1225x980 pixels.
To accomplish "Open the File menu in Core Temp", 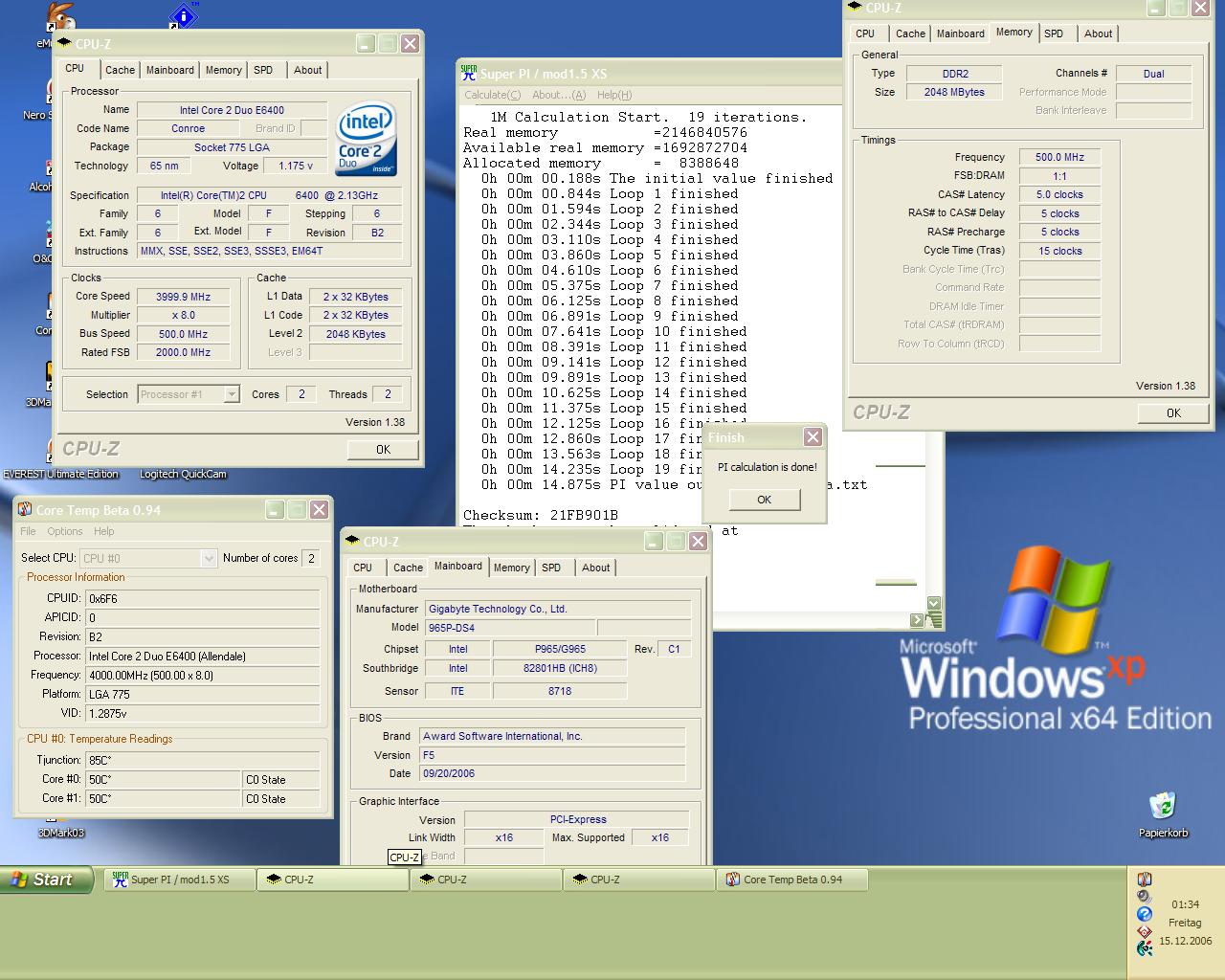I will pyautogui.click(x=28, y=531).
